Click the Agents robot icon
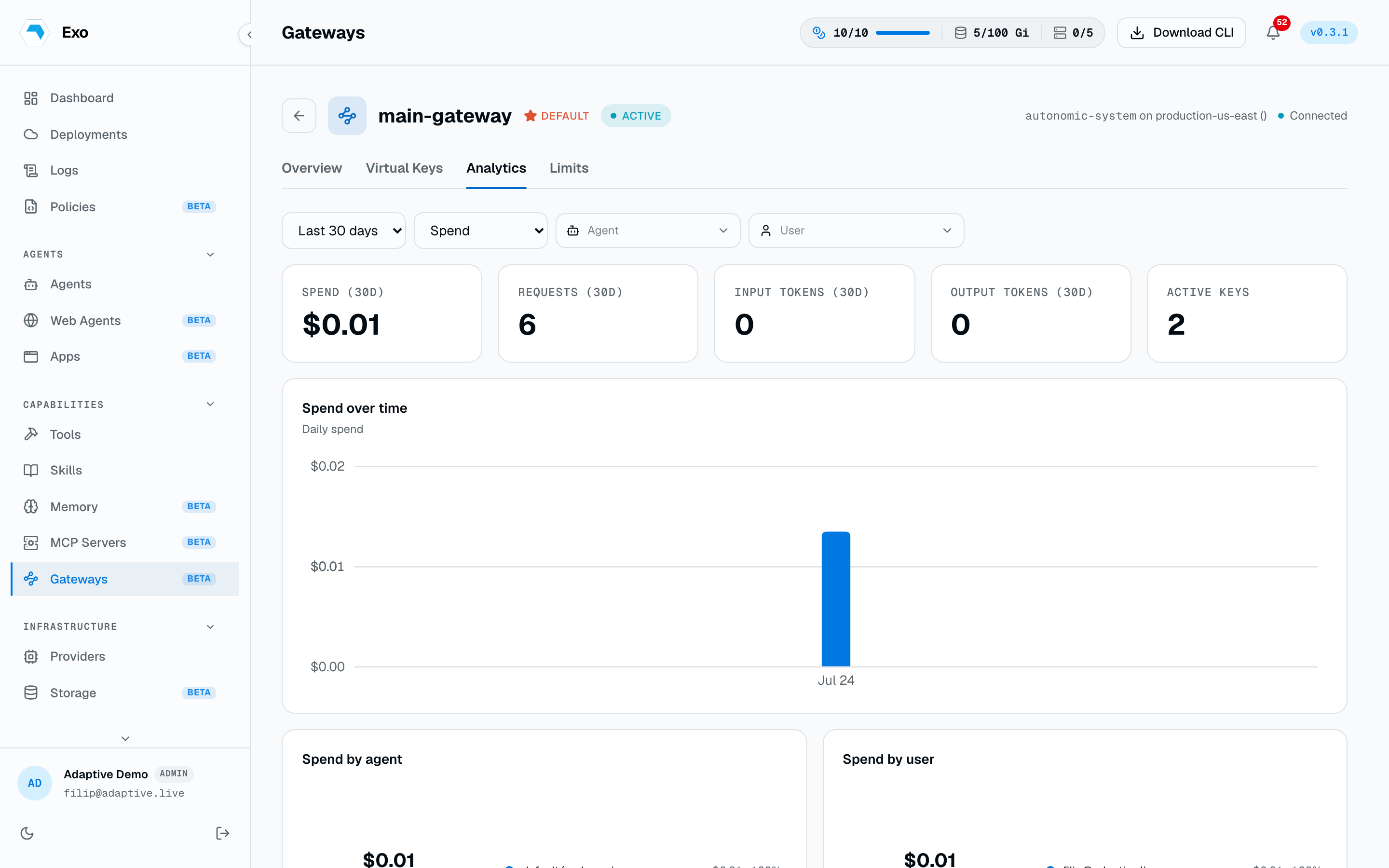 point(31,284)
